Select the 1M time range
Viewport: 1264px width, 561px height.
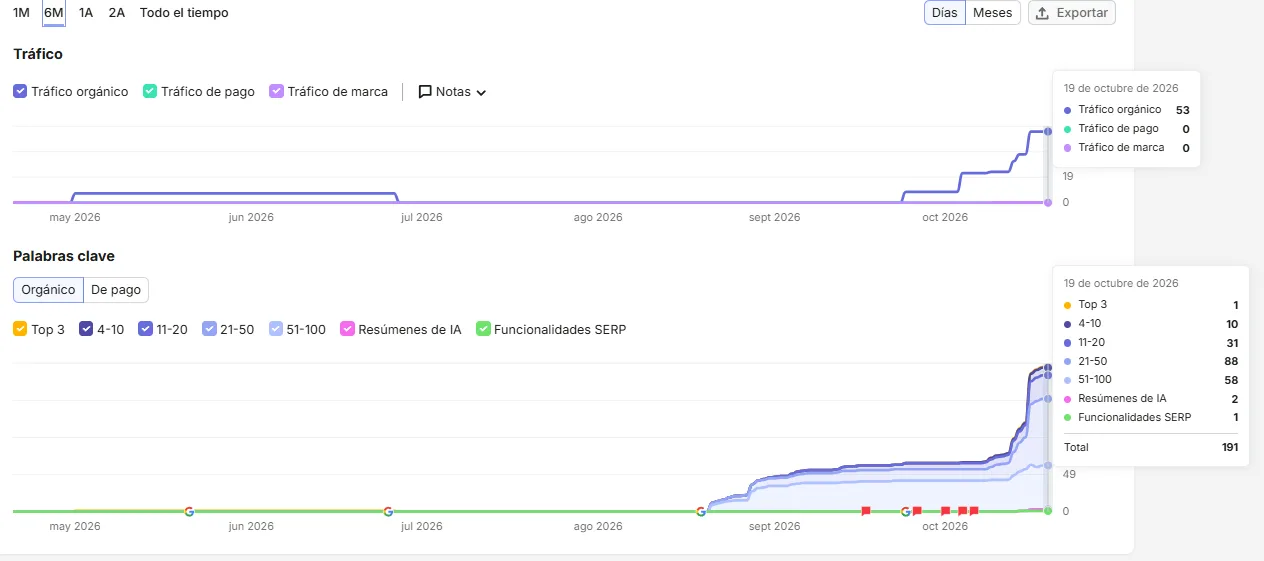(21, 13)
